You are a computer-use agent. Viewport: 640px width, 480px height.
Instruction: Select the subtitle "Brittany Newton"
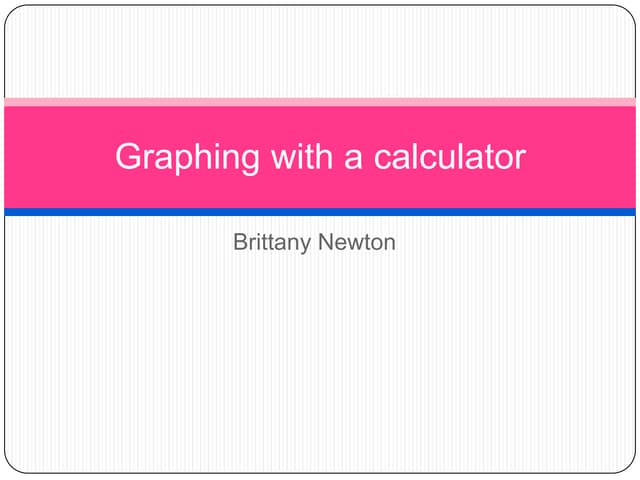pos(314,242)
